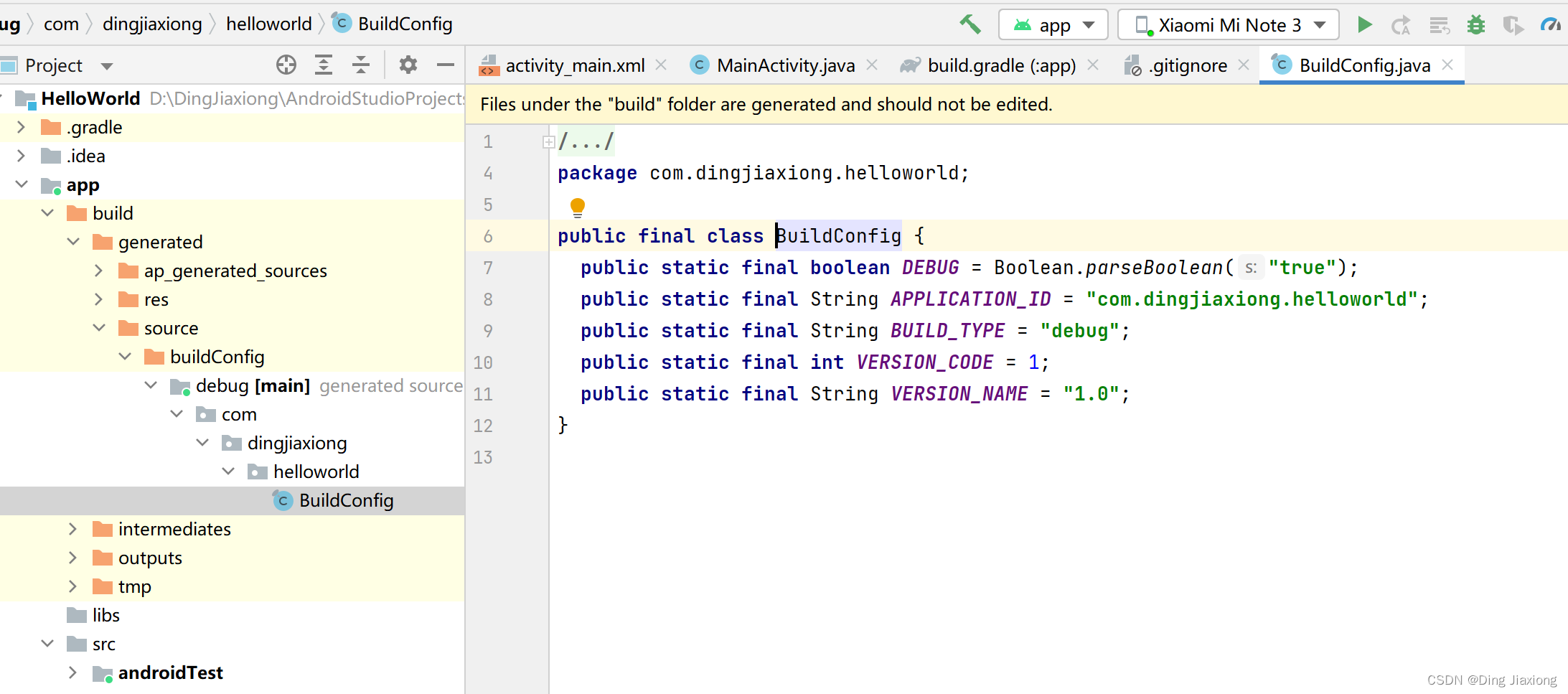Close the activity_main.xml tab
Screen dimensions: 1568x694
661,65
